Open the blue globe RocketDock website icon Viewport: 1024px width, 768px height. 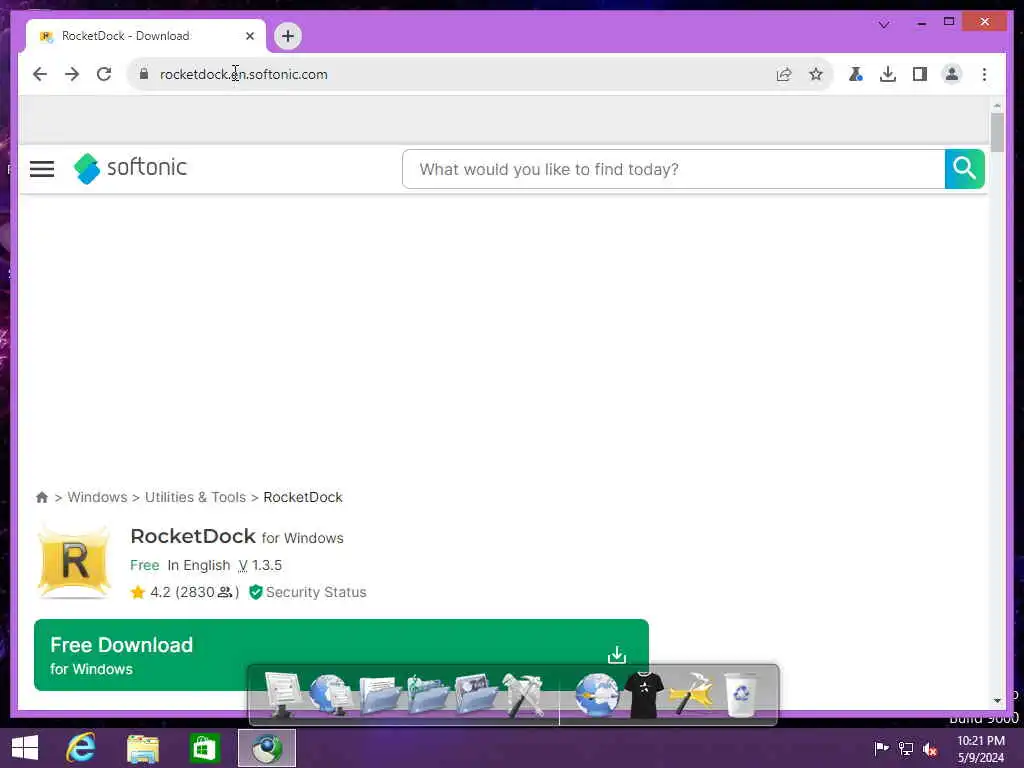596,696
